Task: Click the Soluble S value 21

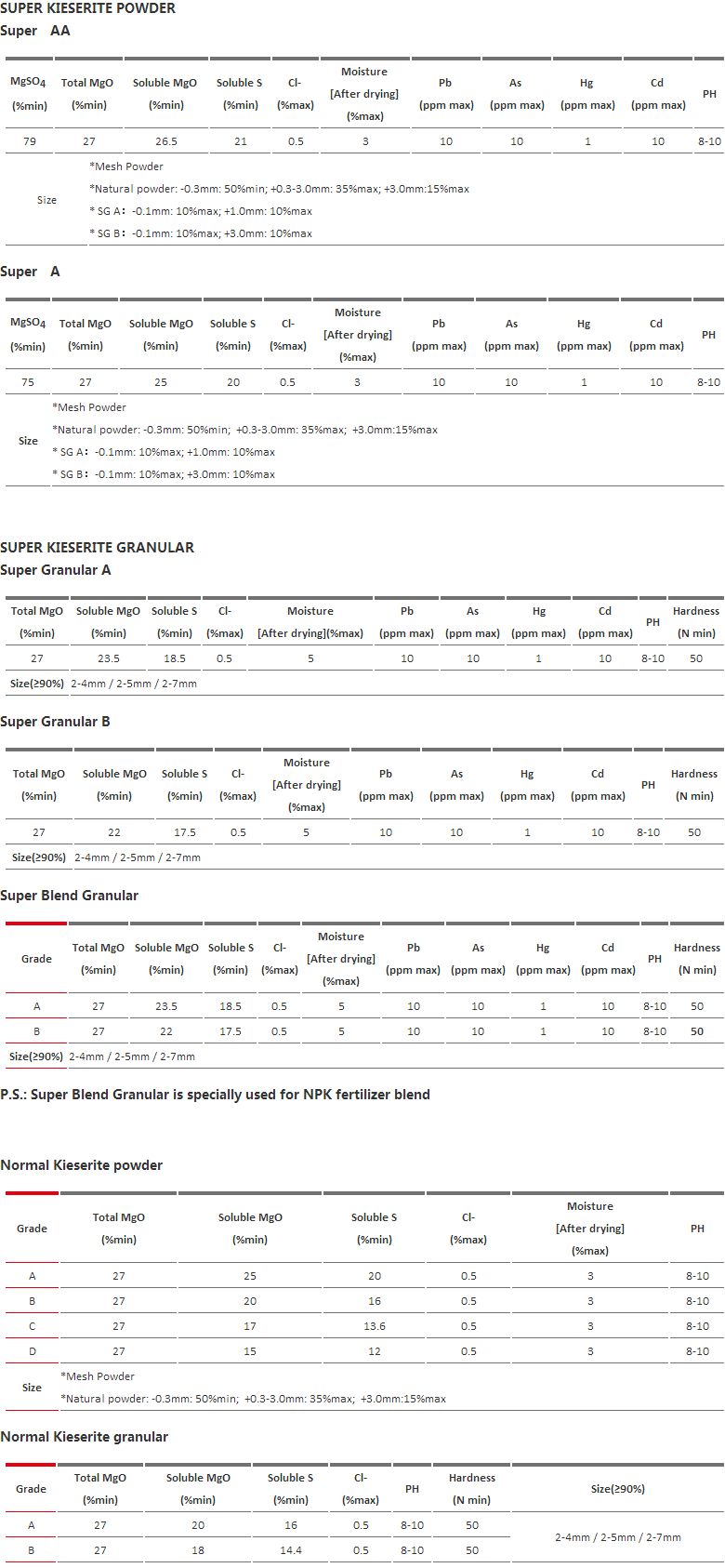Action: (x=241, y=141)
